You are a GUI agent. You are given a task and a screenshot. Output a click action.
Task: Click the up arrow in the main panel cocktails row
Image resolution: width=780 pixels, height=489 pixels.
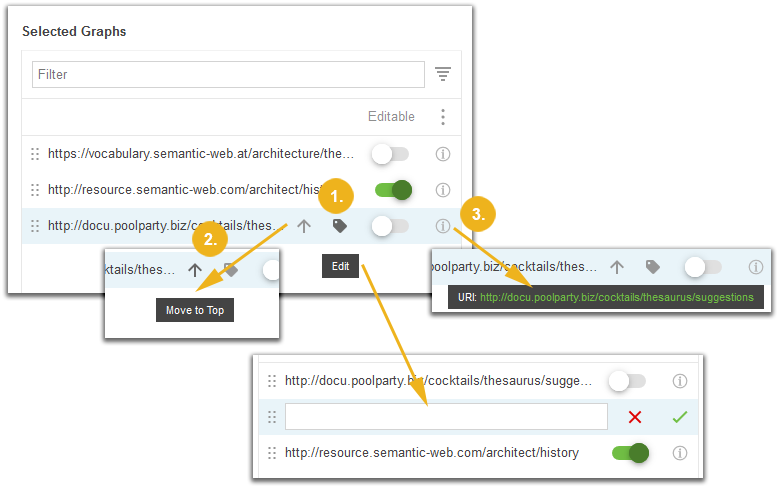tap(304, 227)
